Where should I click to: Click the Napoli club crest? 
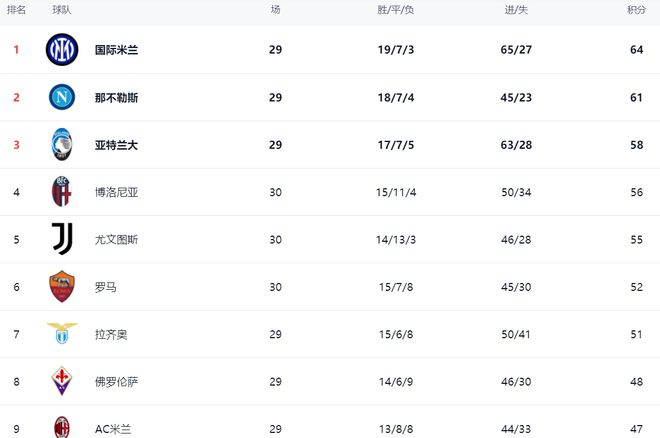(62, 97)
